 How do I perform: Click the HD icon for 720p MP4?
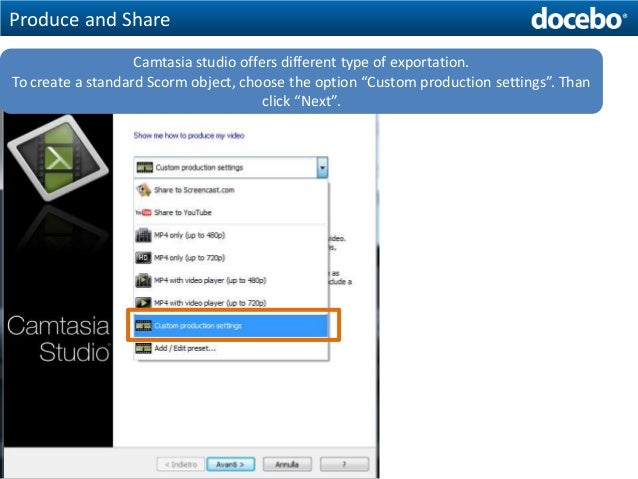pyautogui.click(x=143, y=258)
